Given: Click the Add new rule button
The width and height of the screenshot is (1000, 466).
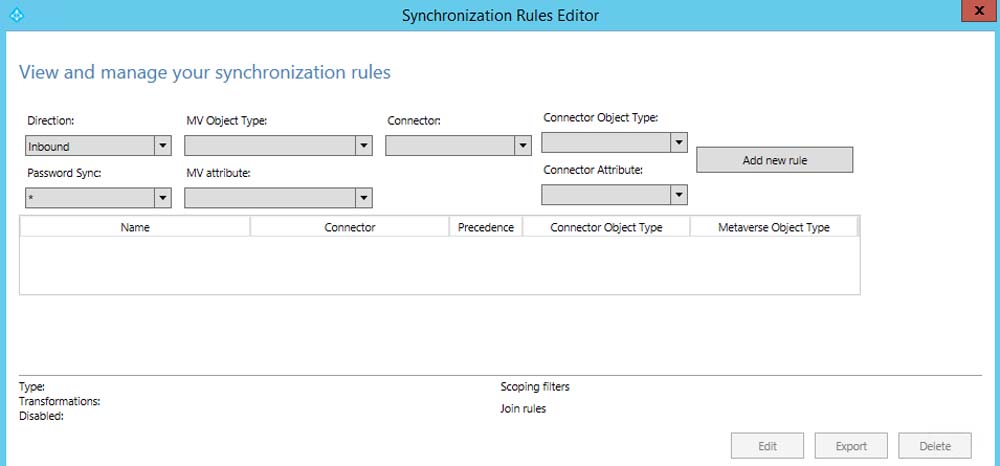Looking at the screenshot, I should [x=775, y=160].
